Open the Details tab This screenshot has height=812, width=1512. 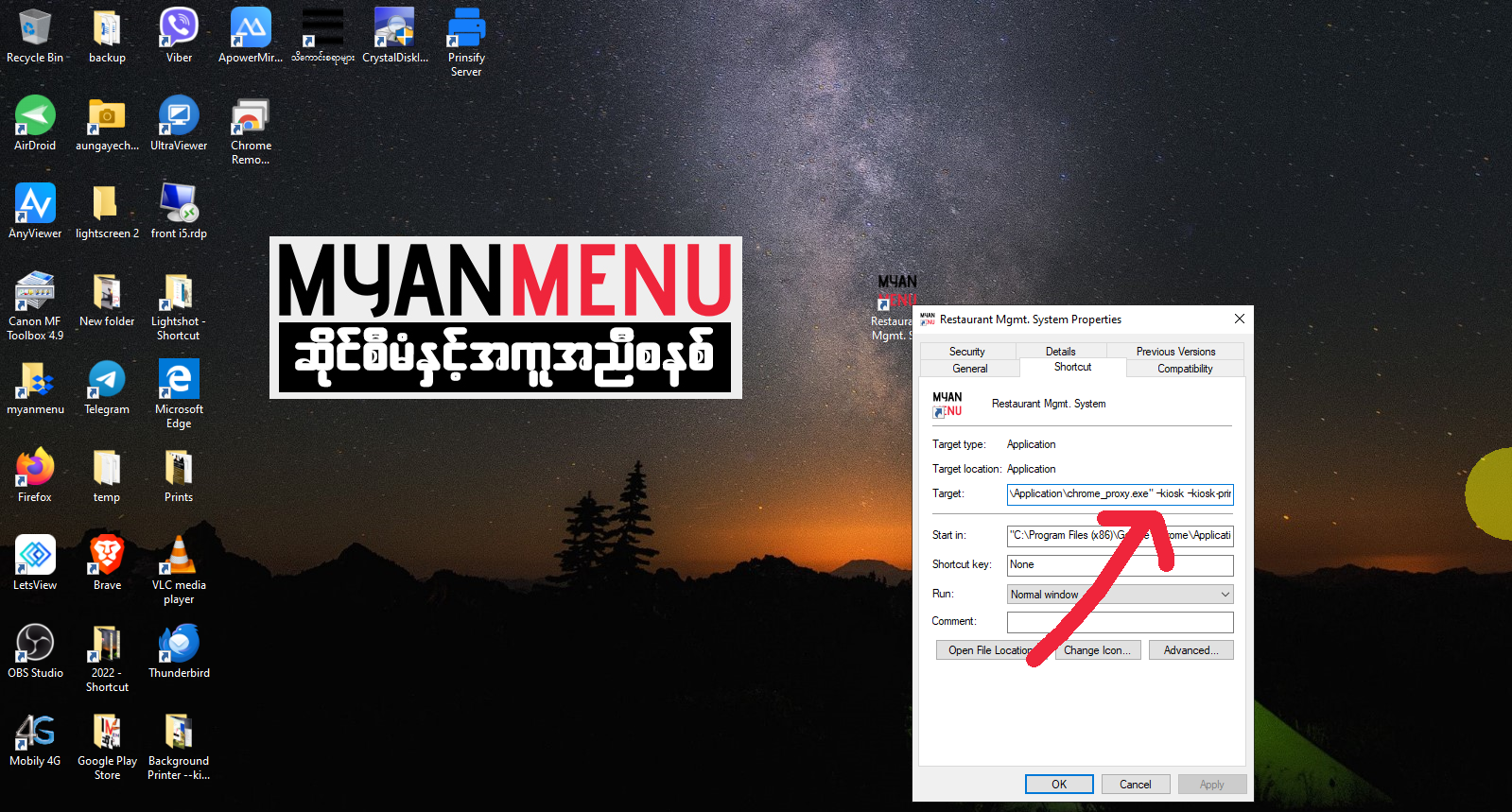click(x=1060, y=352)
